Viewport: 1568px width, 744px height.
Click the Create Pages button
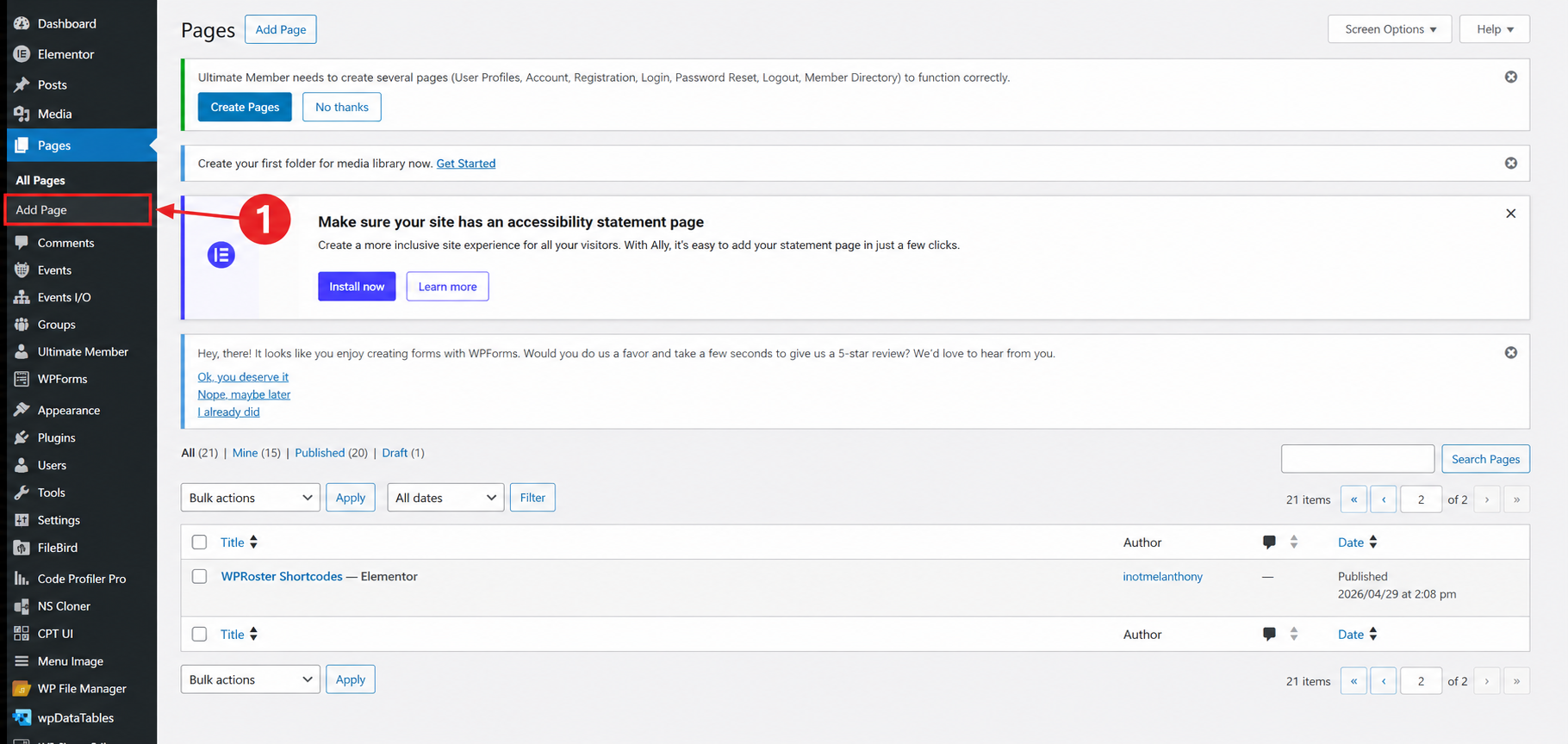[x=245, y=108]
